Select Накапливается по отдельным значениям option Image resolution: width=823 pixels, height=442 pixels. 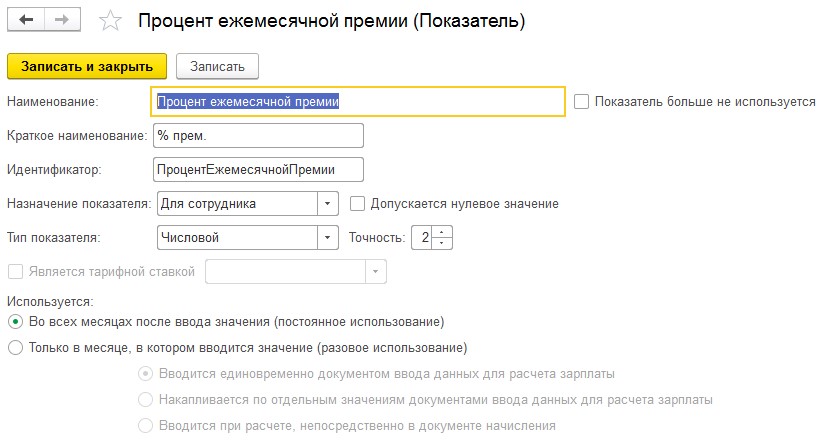[x=145, y=399]
